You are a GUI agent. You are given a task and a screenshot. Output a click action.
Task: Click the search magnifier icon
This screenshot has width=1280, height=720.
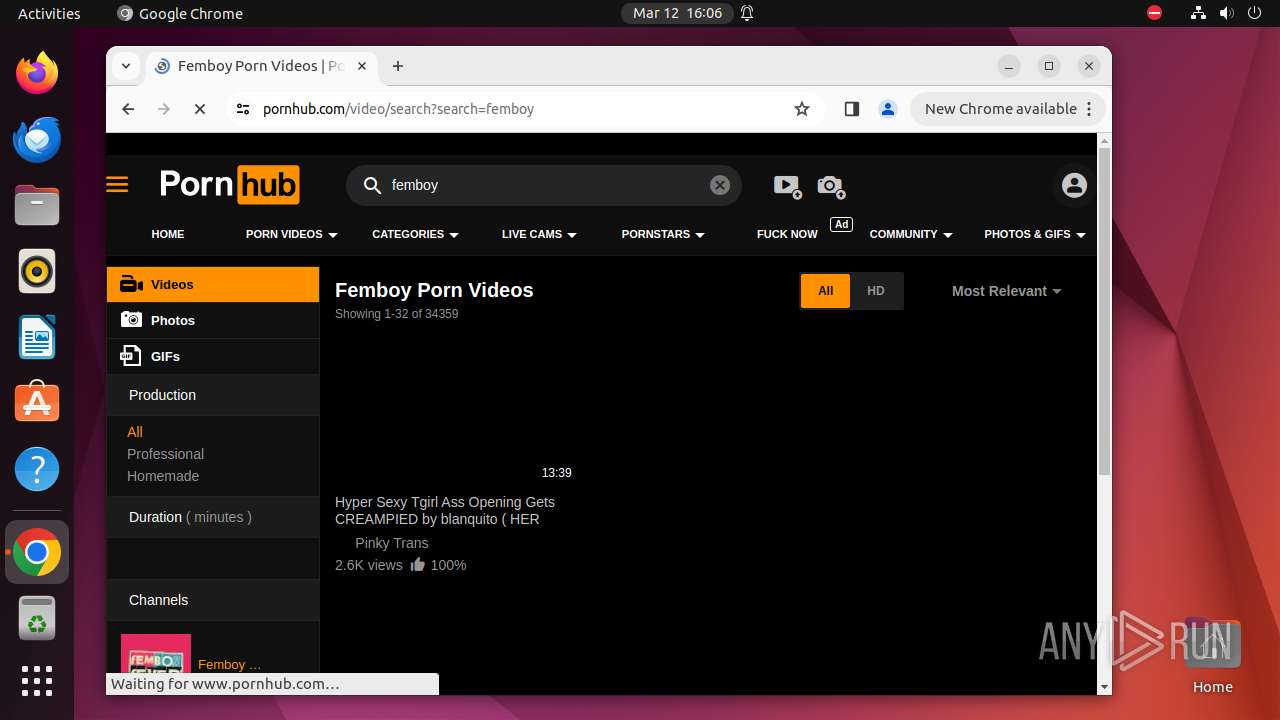coord(372,185)
